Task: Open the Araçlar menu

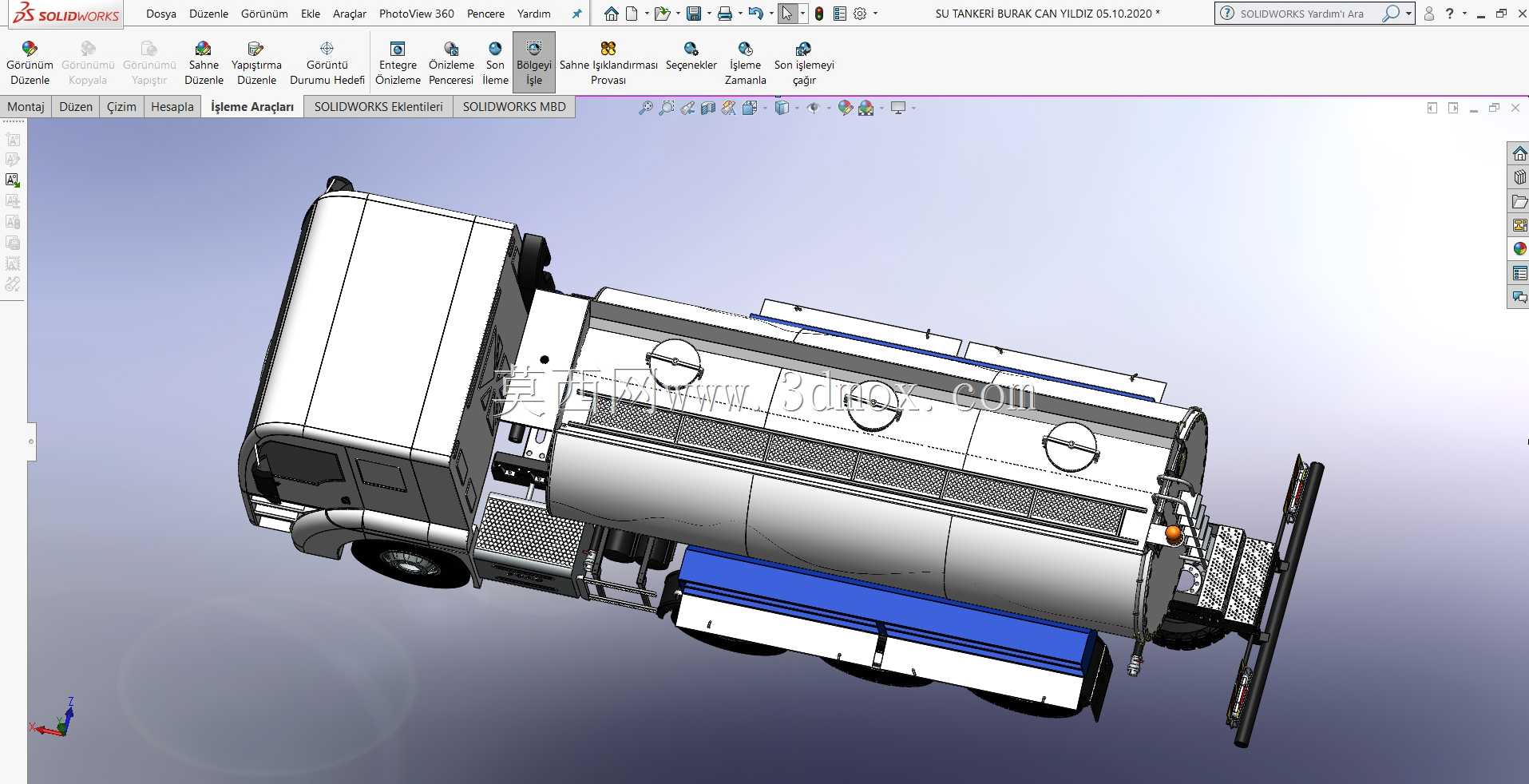Action: click(350, 14)
